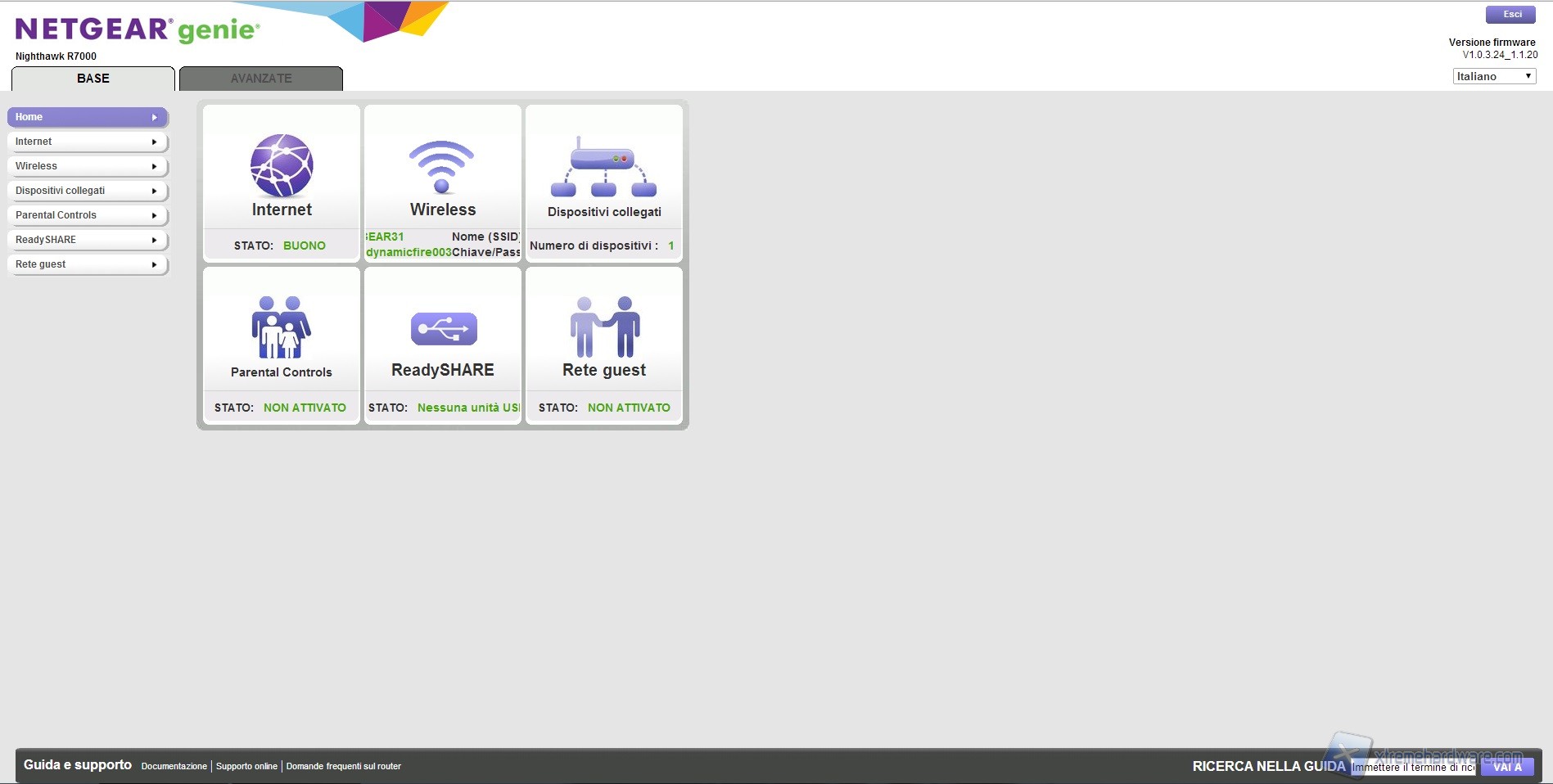Open the Wireless signal icon tile
Image resolution: width=1553 pixels, height=784 pixels.
pyautogui.click(x=441, y=166)
